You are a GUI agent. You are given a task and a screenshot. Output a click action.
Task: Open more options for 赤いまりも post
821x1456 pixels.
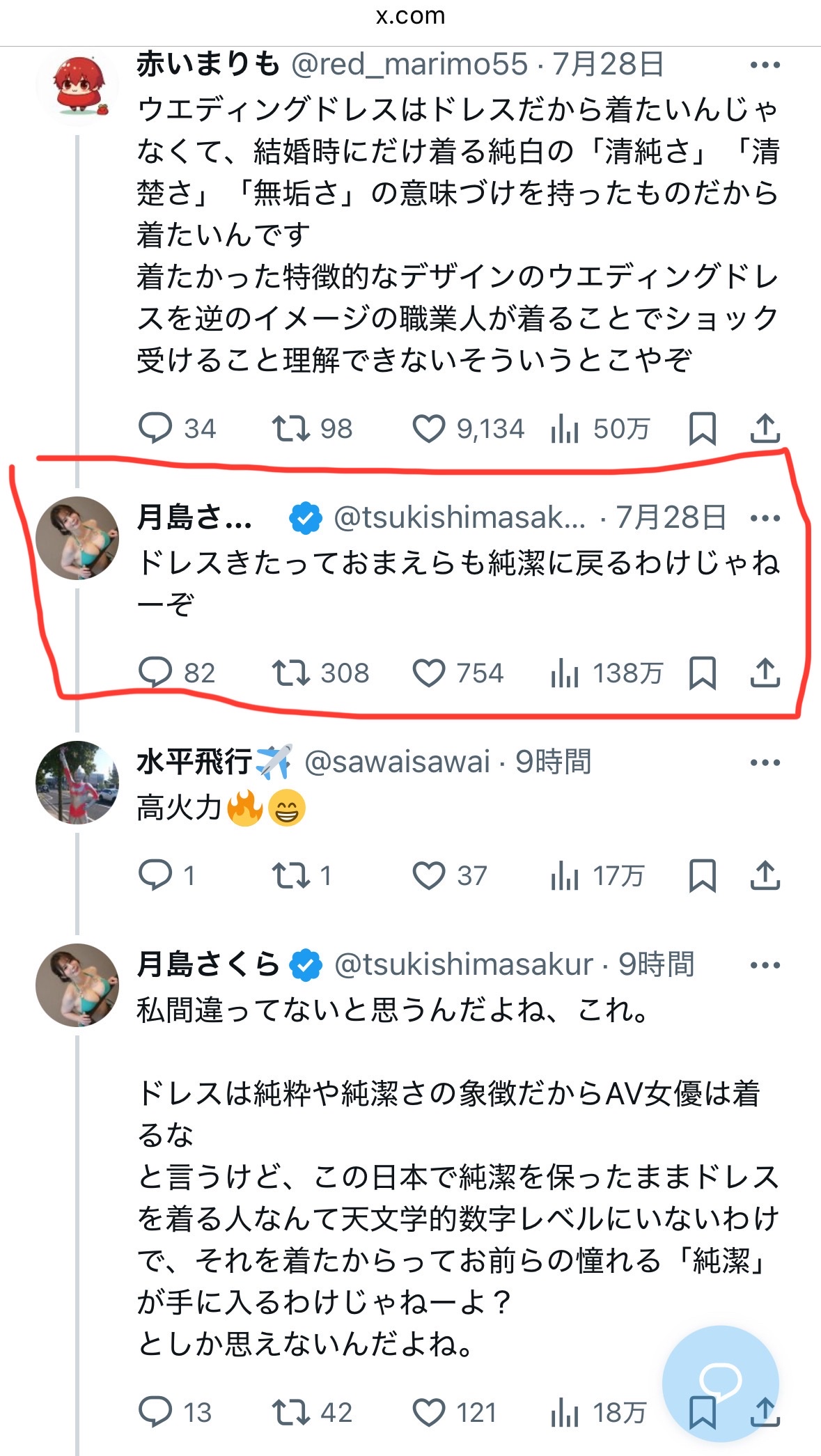[765, 65]
